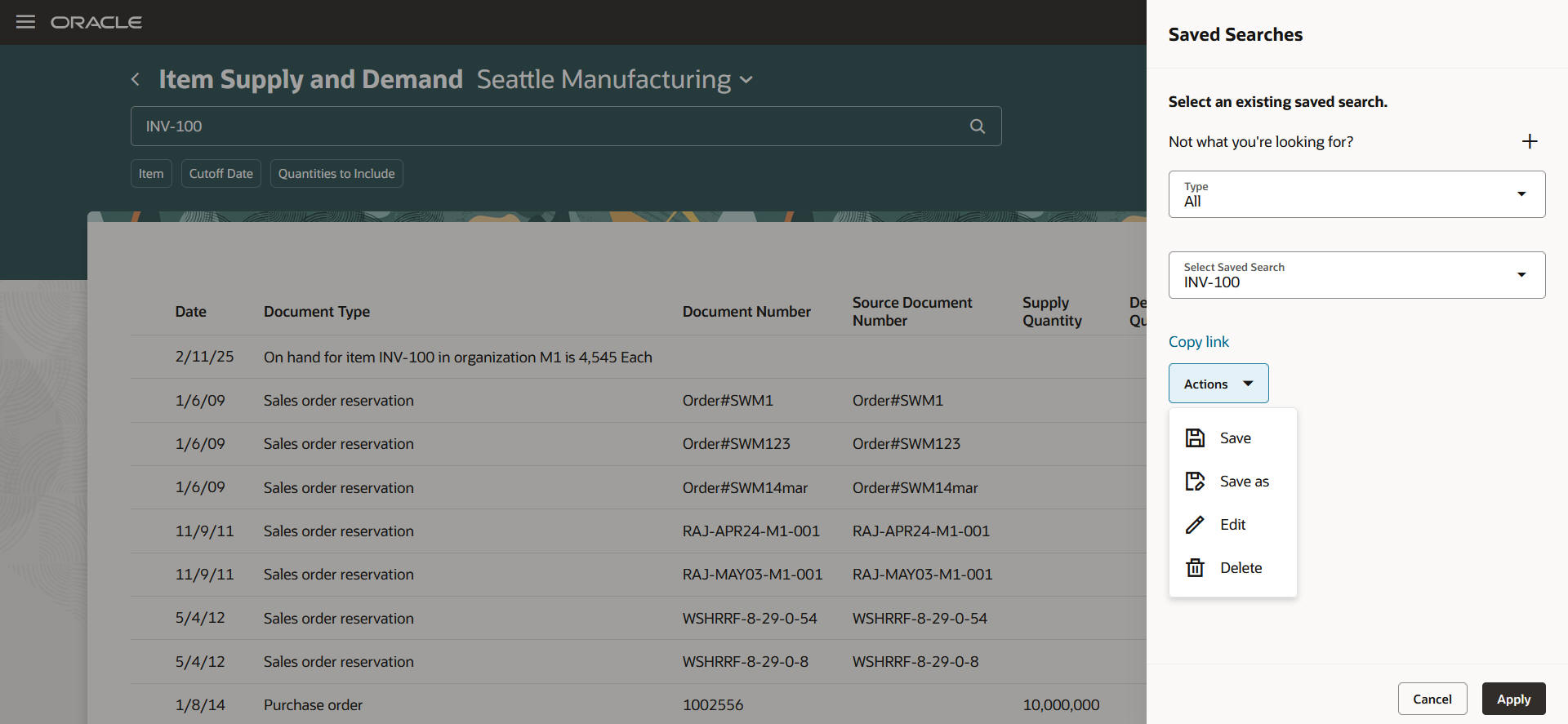
Task: Collapse the Actions menu button
Action: pyautogui.click(x=1218, y=384)
